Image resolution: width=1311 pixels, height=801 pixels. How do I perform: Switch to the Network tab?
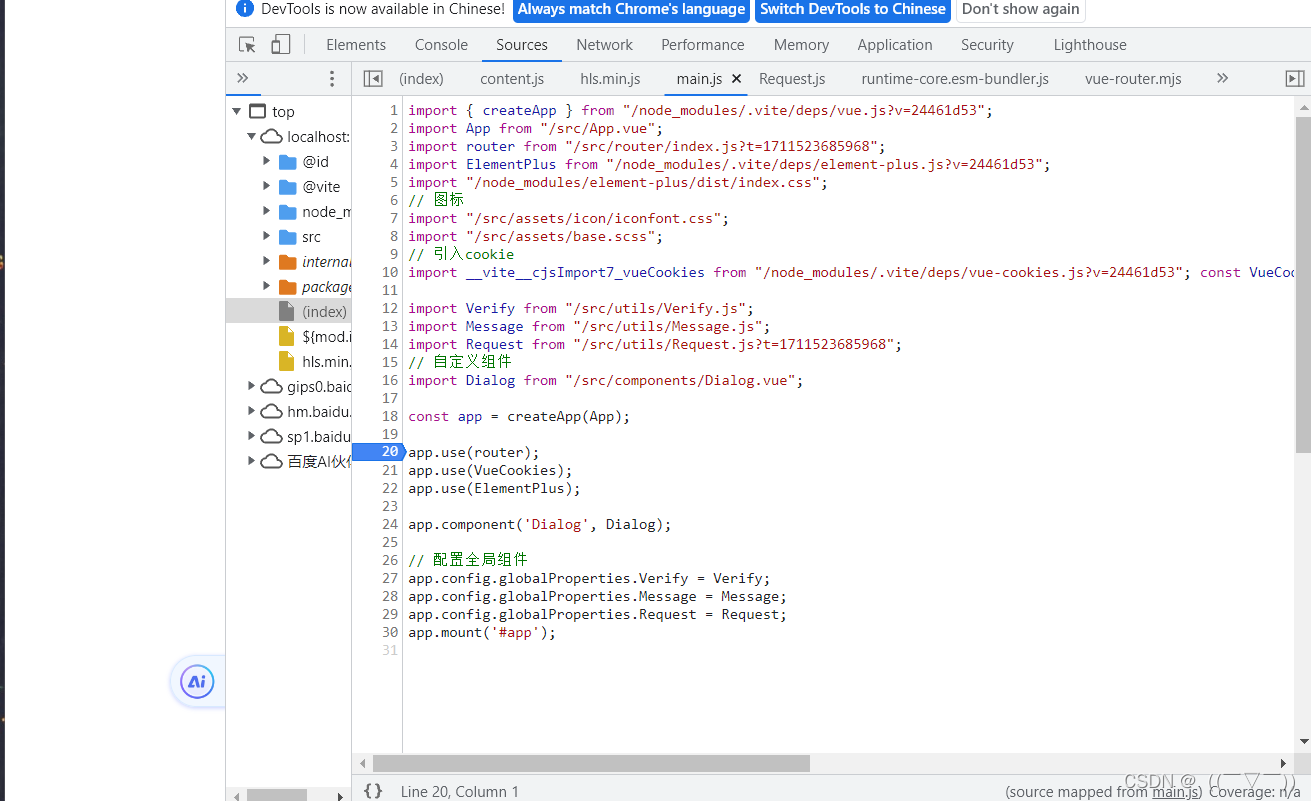604,44
